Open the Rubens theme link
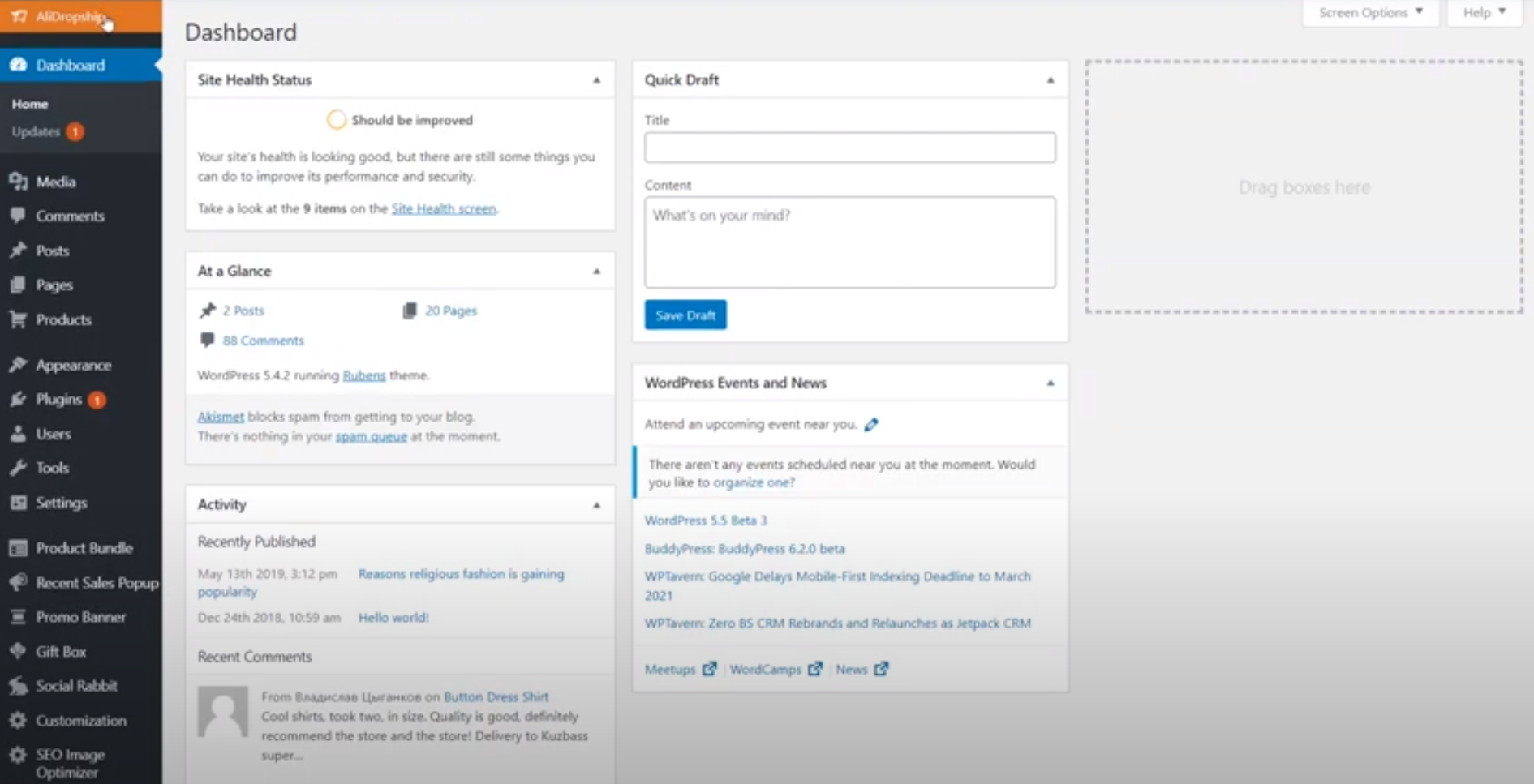 pyautogui.click(x=363, y=375)
